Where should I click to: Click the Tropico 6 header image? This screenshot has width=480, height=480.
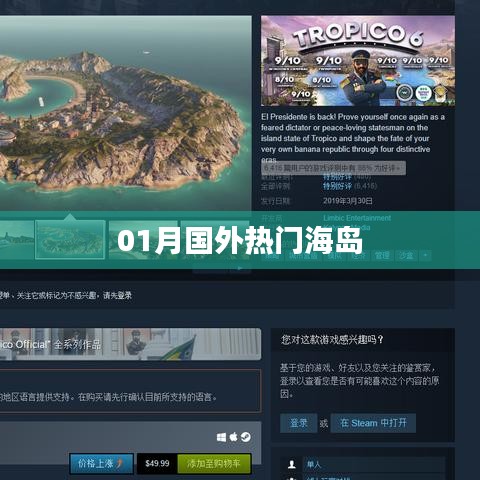pos(358,61)
